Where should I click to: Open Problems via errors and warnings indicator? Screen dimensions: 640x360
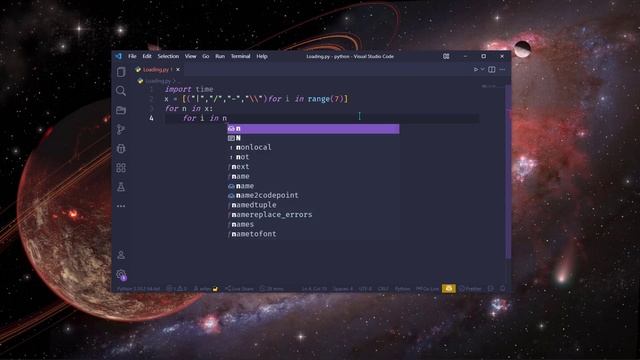point(176,289)
